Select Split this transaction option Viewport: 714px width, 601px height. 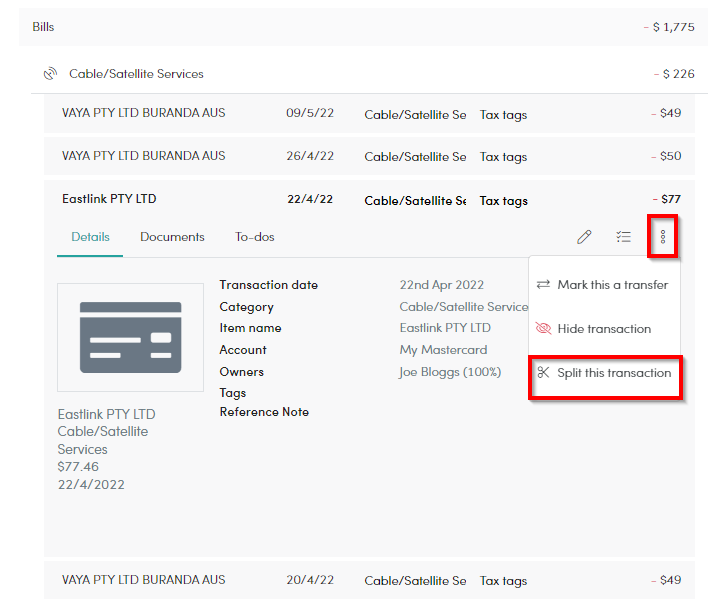[605, 373]
